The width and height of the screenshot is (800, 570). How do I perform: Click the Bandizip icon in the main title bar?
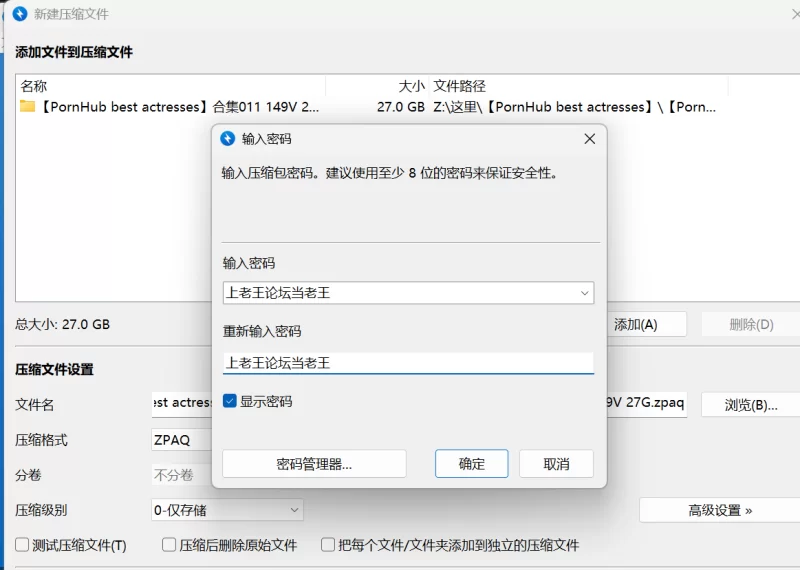(19, 14)
